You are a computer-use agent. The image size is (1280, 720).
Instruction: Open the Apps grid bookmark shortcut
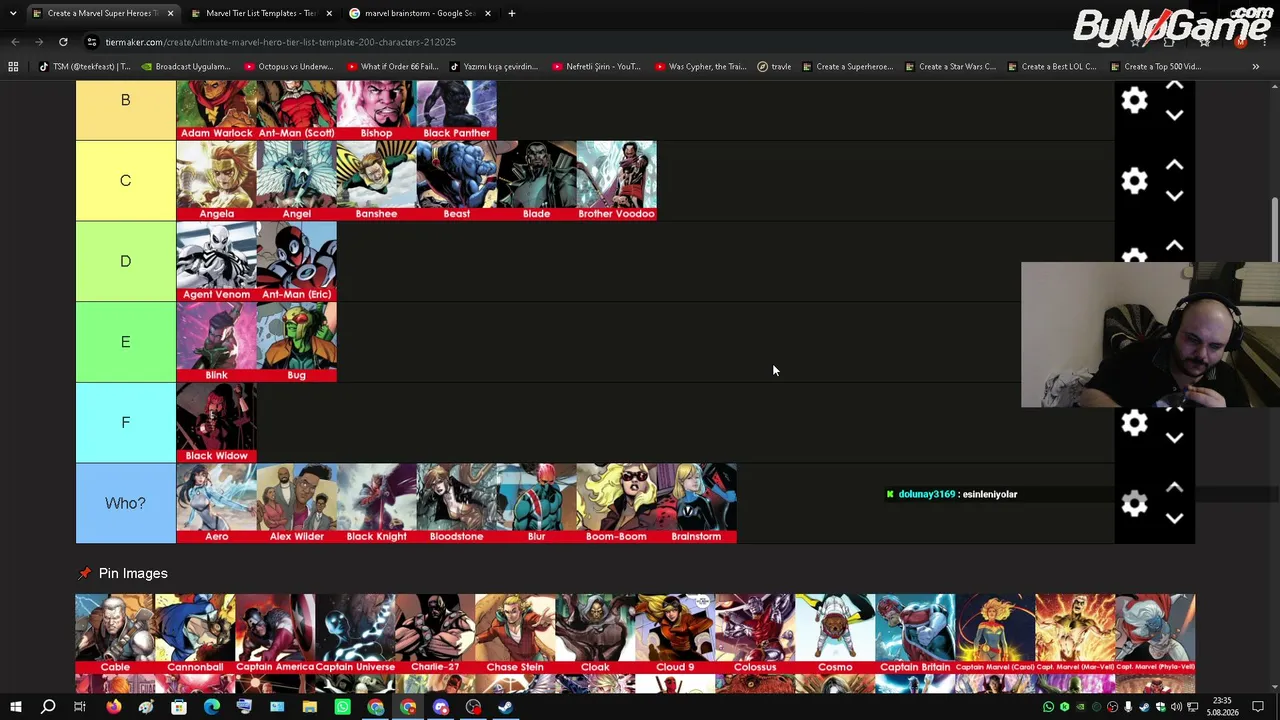[x=13, y=67]
